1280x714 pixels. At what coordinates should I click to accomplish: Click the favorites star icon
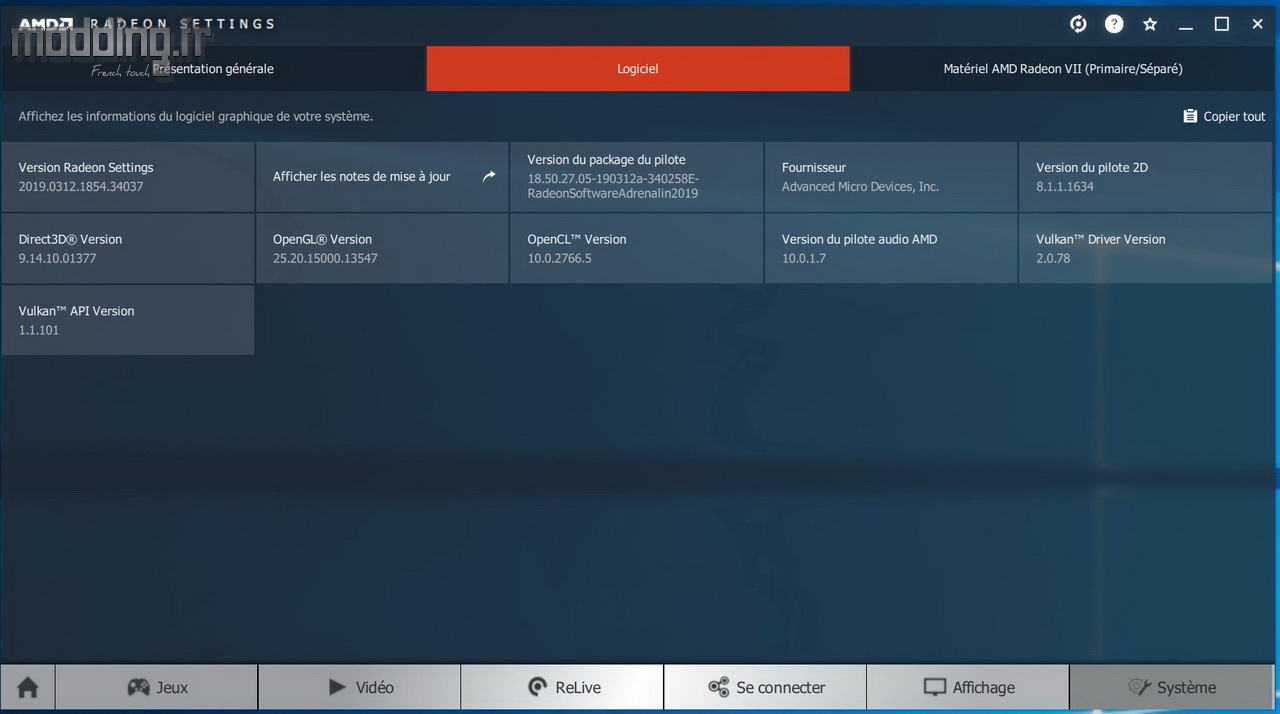point(1150,24)
